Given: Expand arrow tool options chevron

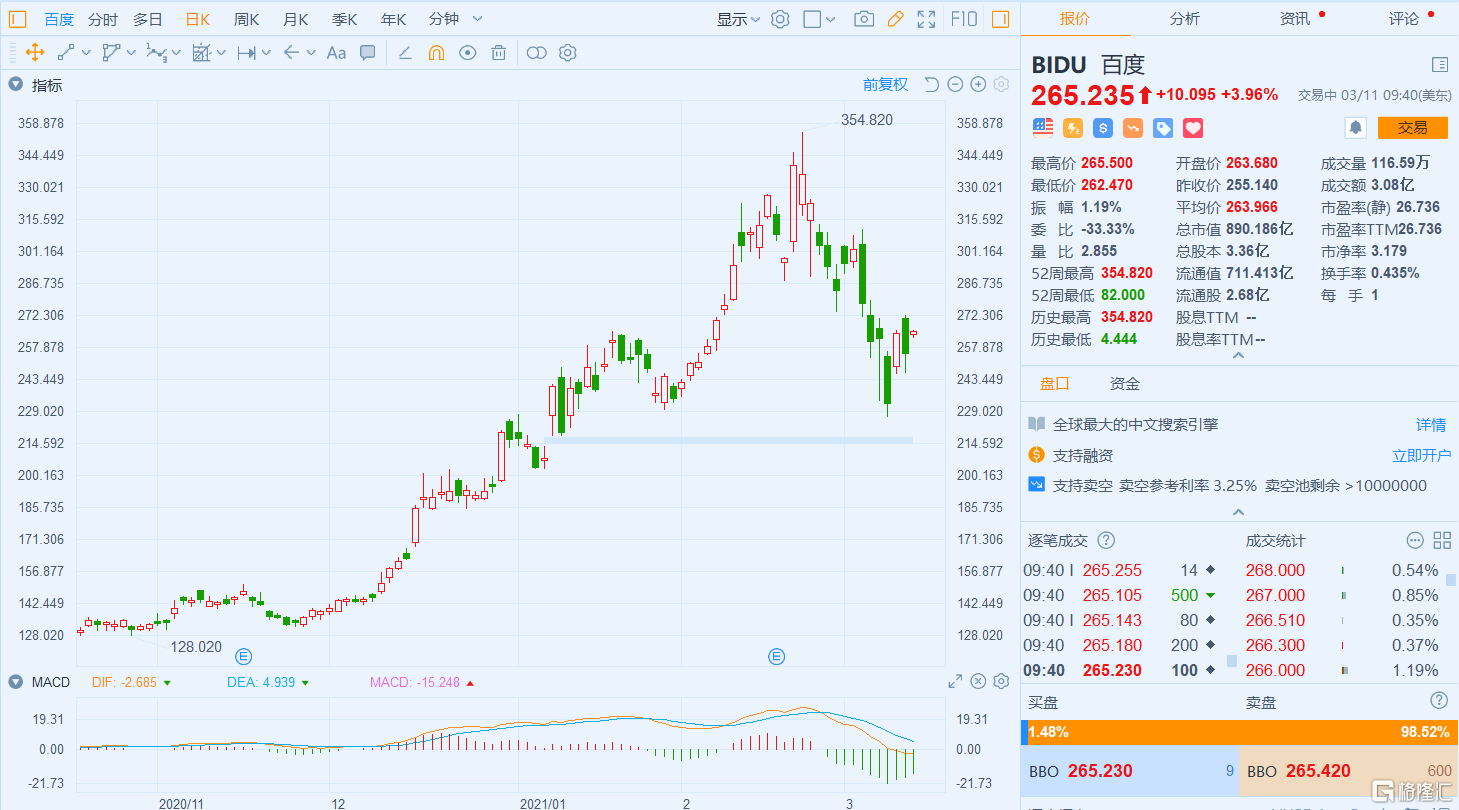Looking at the screenshot, I should [311, 53].
